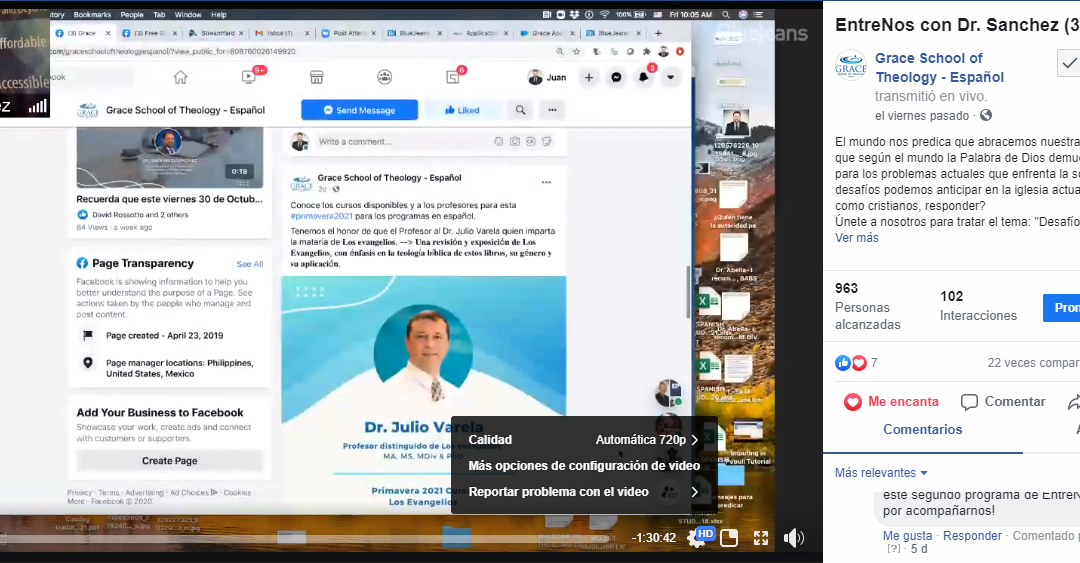The height and width of the screenshot is (563, 1080).
Task: React with Me encanta
Action: click(891, 402)
